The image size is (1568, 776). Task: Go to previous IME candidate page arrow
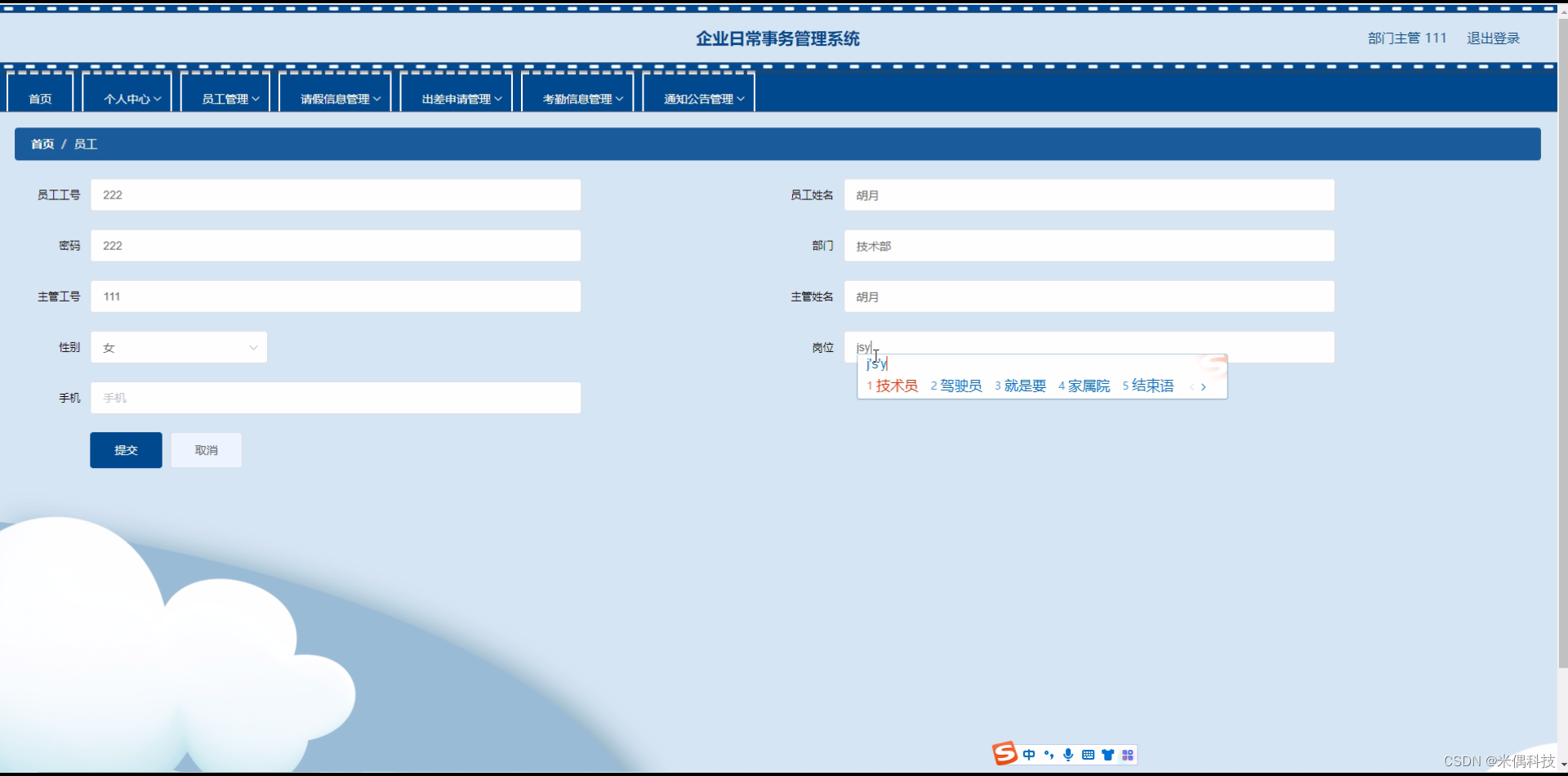coord(1192,386)
